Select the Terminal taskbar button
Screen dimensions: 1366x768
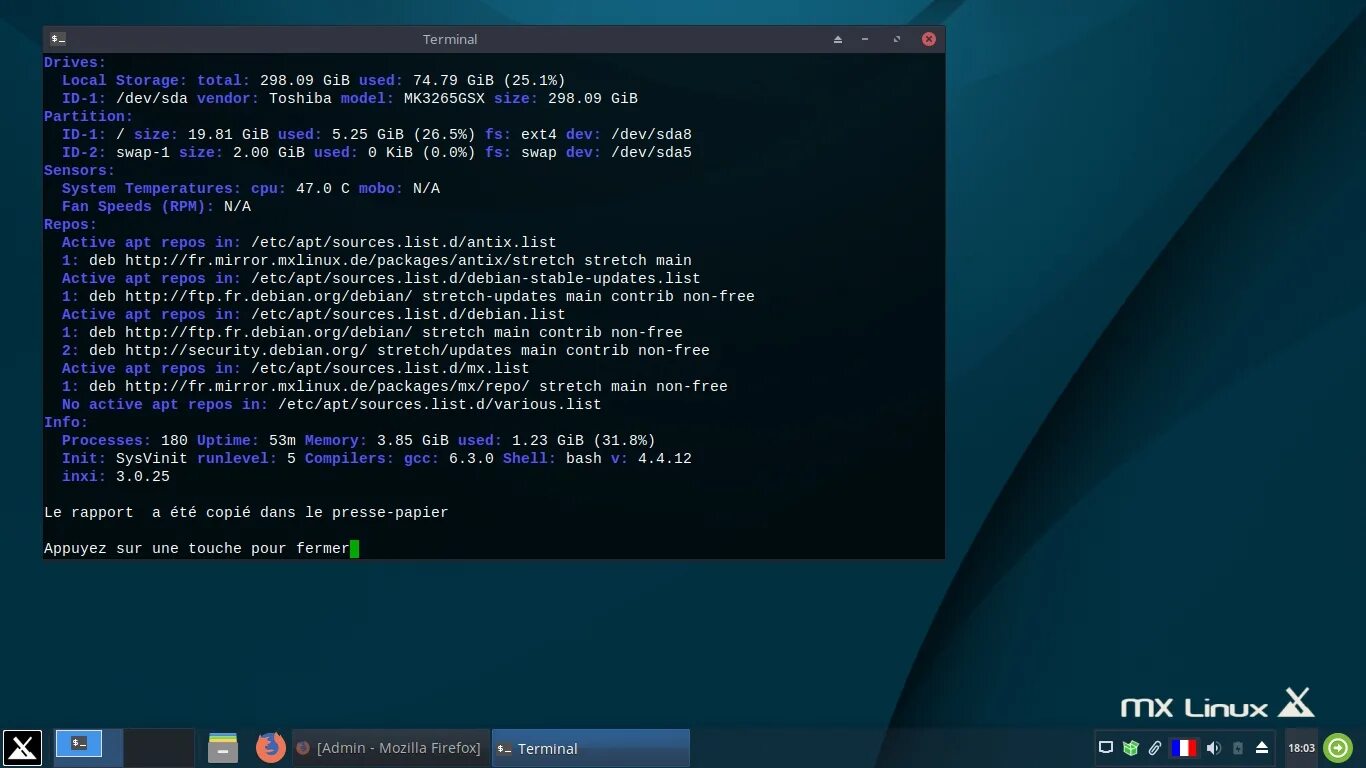pos(591,748)
